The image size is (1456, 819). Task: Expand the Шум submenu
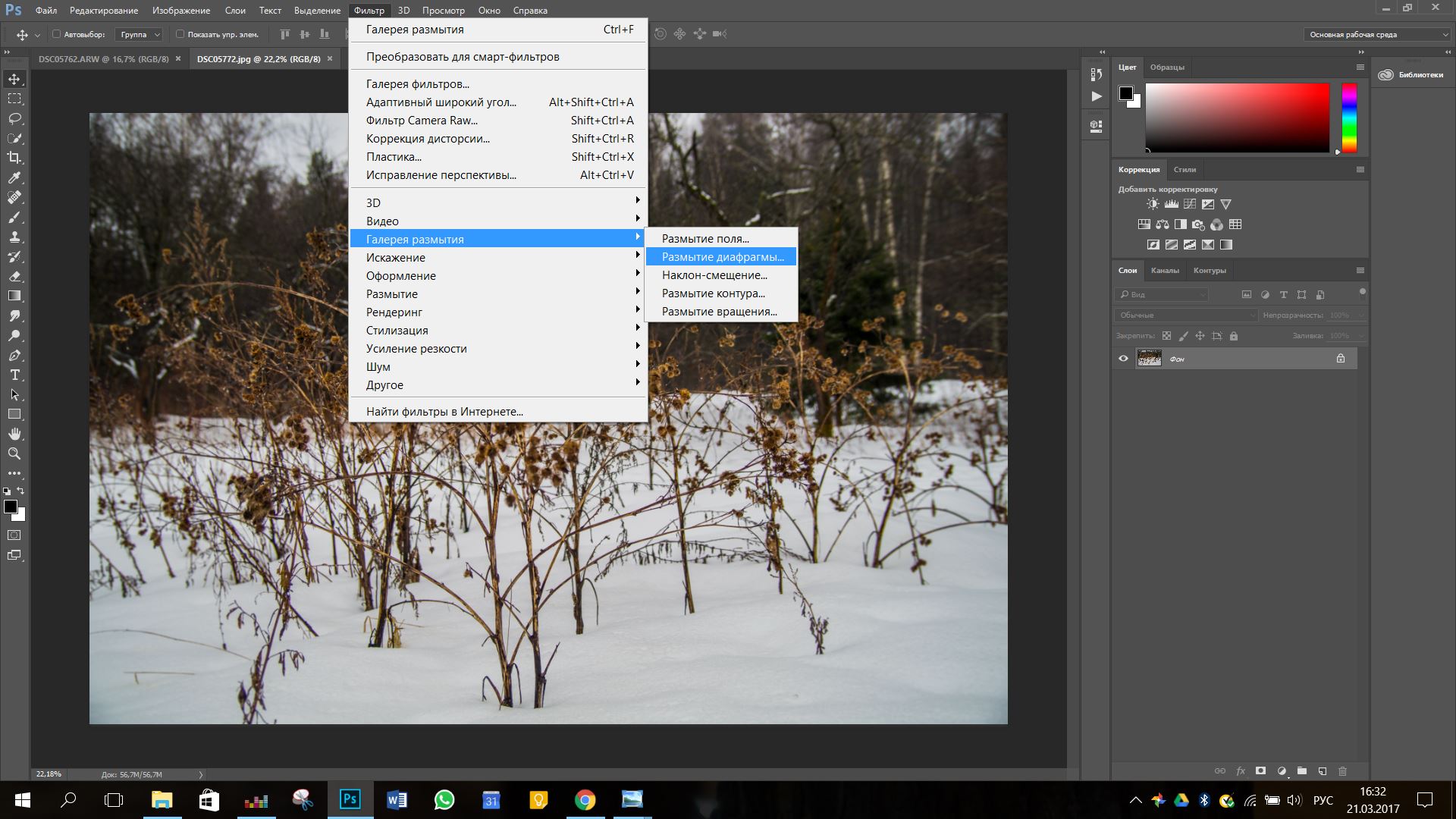point(497,366)
